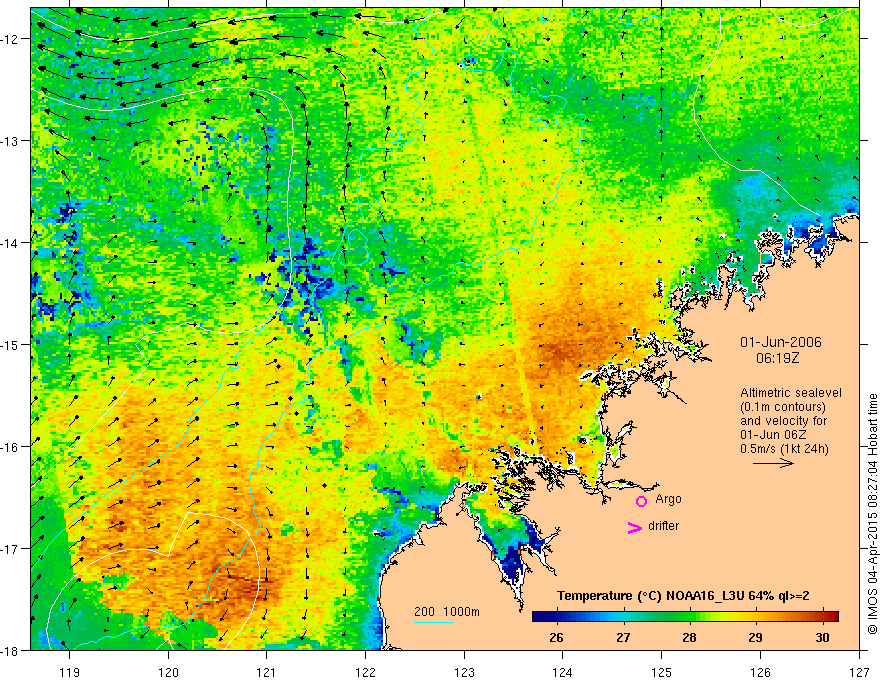880x680 pixels.
Task: Click the color bar label 26
Action: 556,637
